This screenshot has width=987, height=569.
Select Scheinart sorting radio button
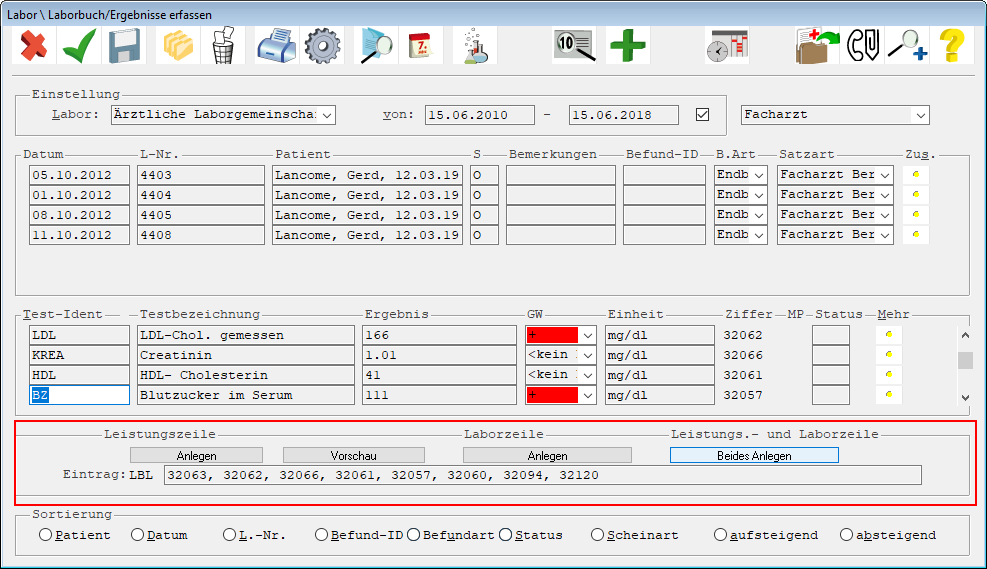597,534
